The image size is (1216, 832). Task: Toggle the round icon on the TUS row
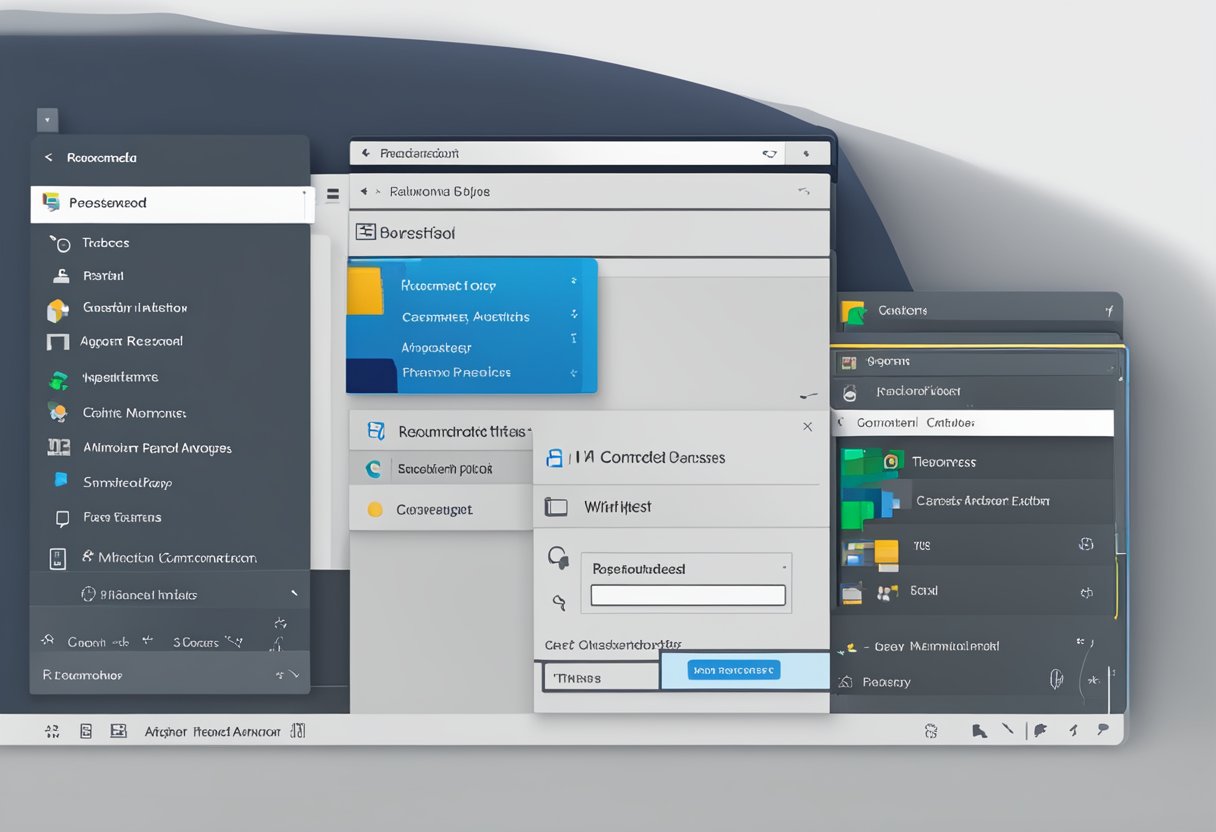[1085, 546]
